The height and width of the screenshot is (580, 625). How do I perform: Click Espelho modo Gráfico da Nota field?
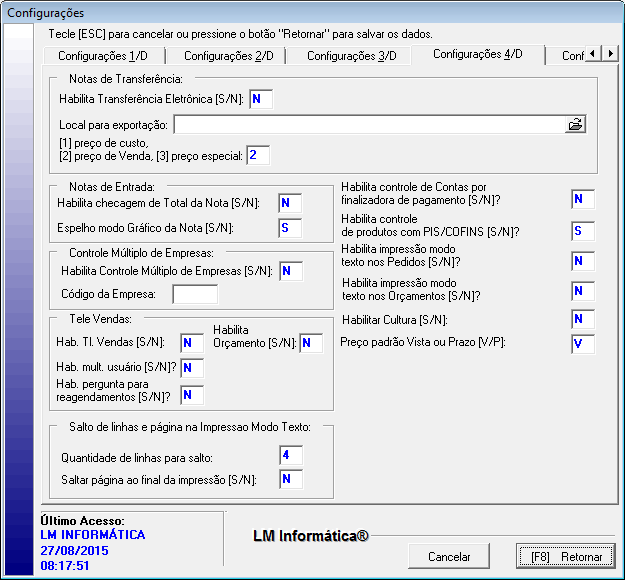pyautogui.click(x=290, y=229)
